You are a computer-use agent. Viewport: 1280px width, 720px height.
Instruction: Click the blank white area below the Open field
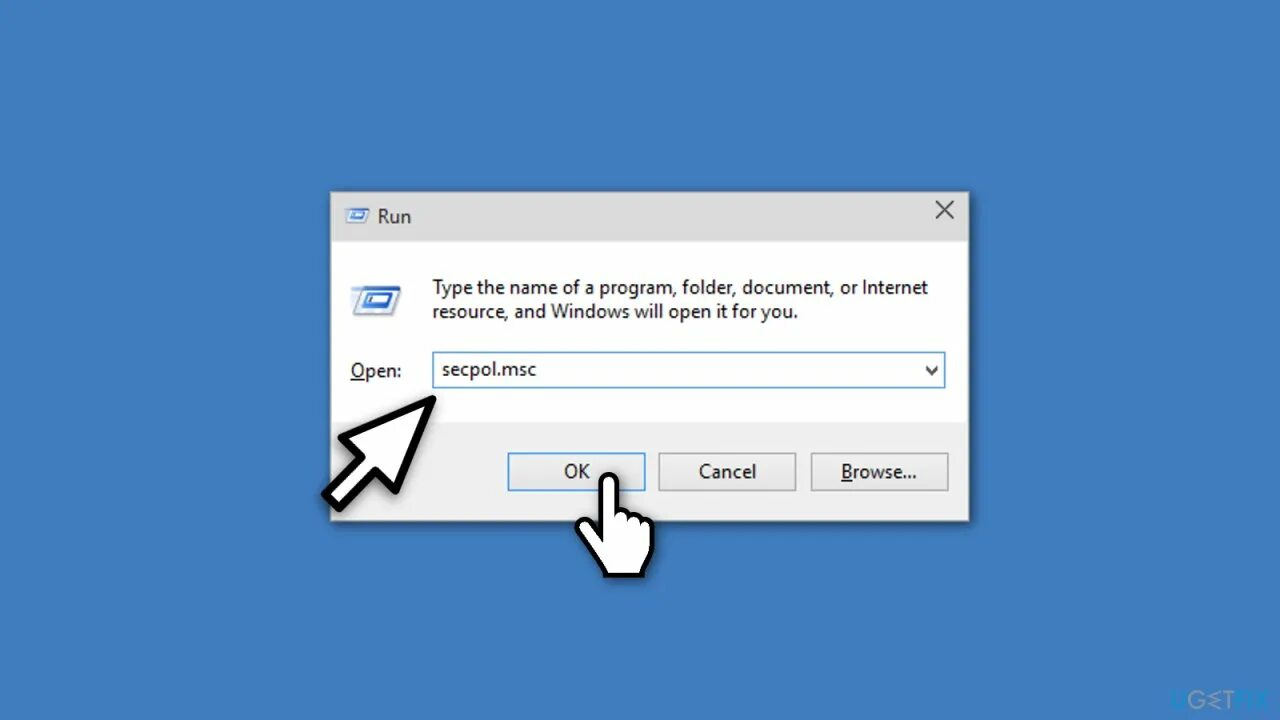coord(688,404)
